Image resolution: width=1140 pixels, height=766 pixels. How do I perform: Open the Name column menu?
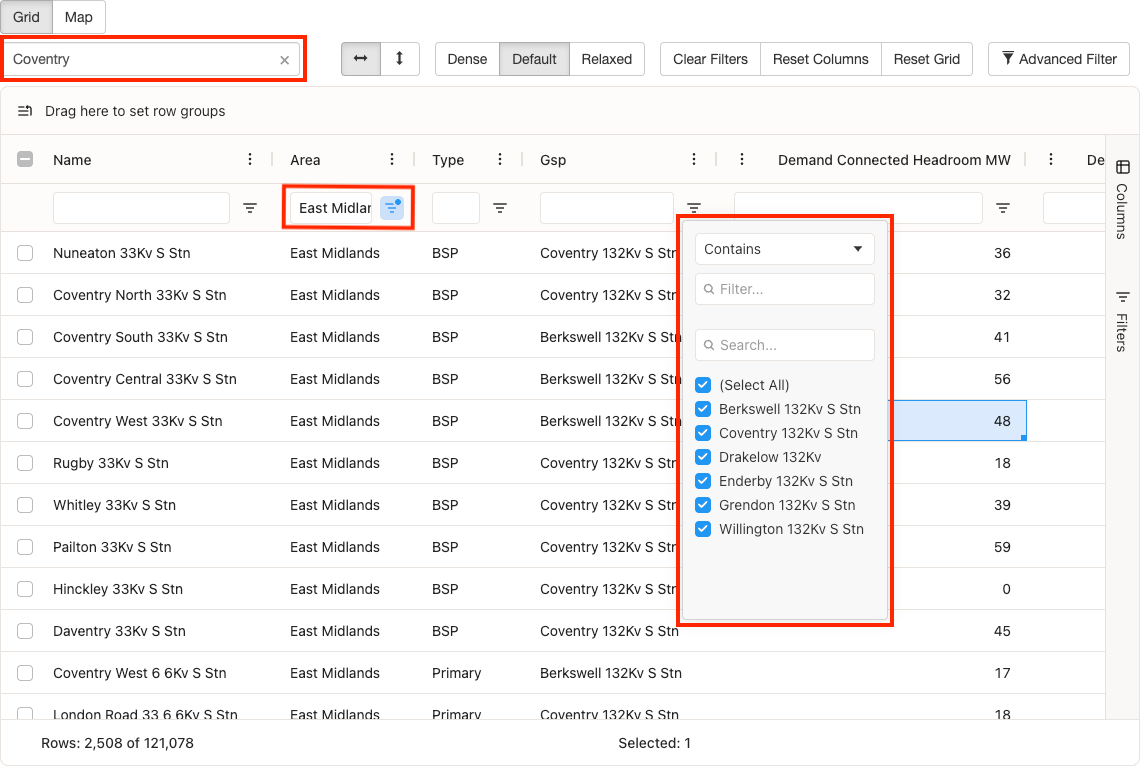[249, 160]
